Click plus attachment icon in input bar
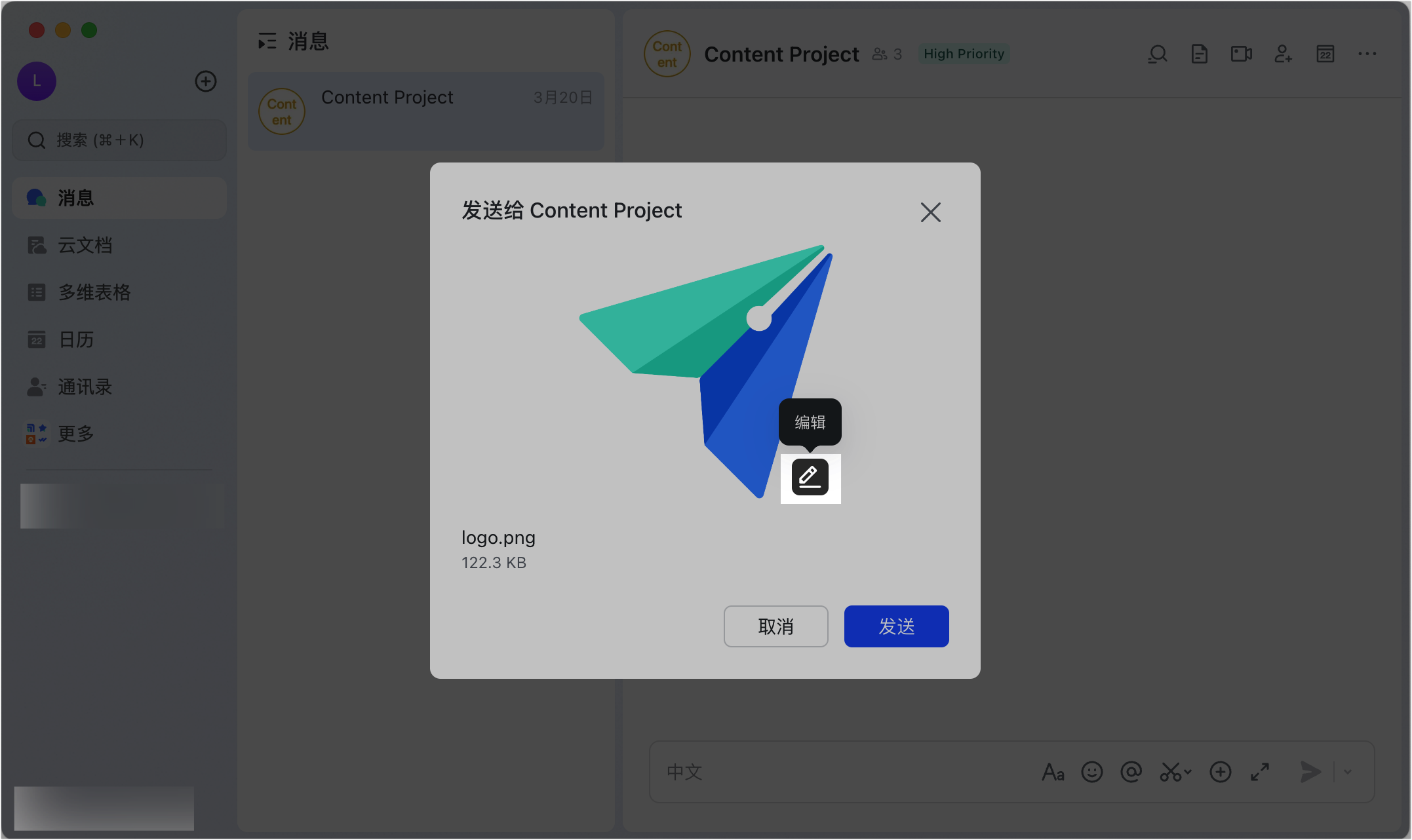The image size is (1412, 840). pyautogui.click(x=1221, y=772)
